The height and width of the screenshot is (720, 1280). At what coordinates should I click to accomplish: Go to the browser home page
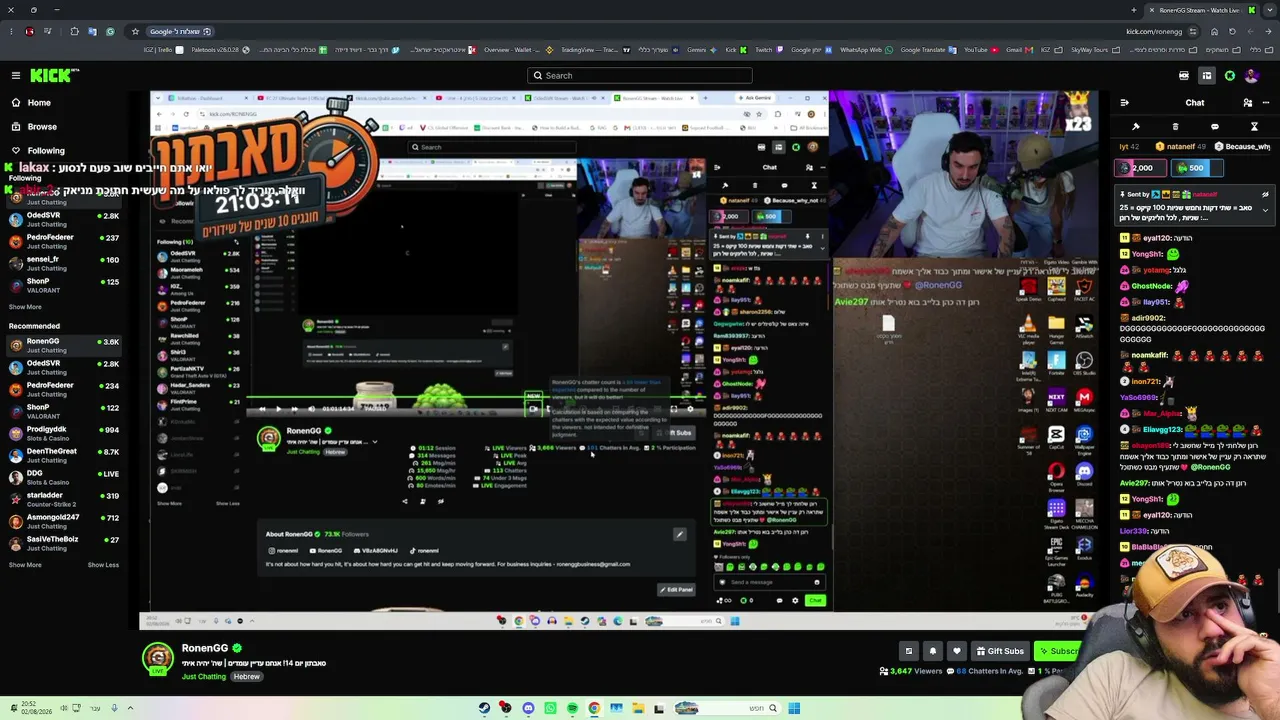pos(1214,31)
